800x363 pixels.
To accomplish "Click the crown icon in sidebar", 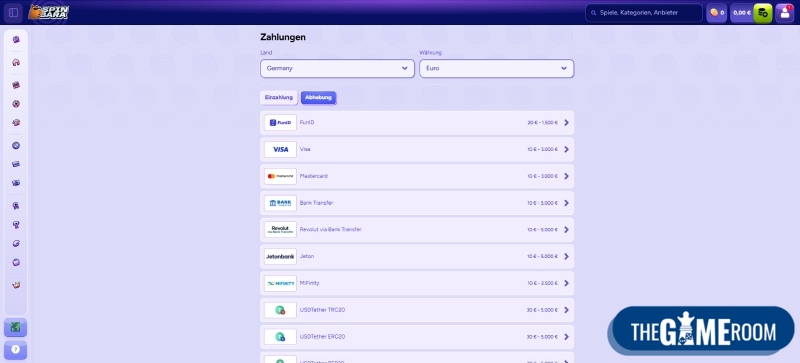I will tap(16, 285).
